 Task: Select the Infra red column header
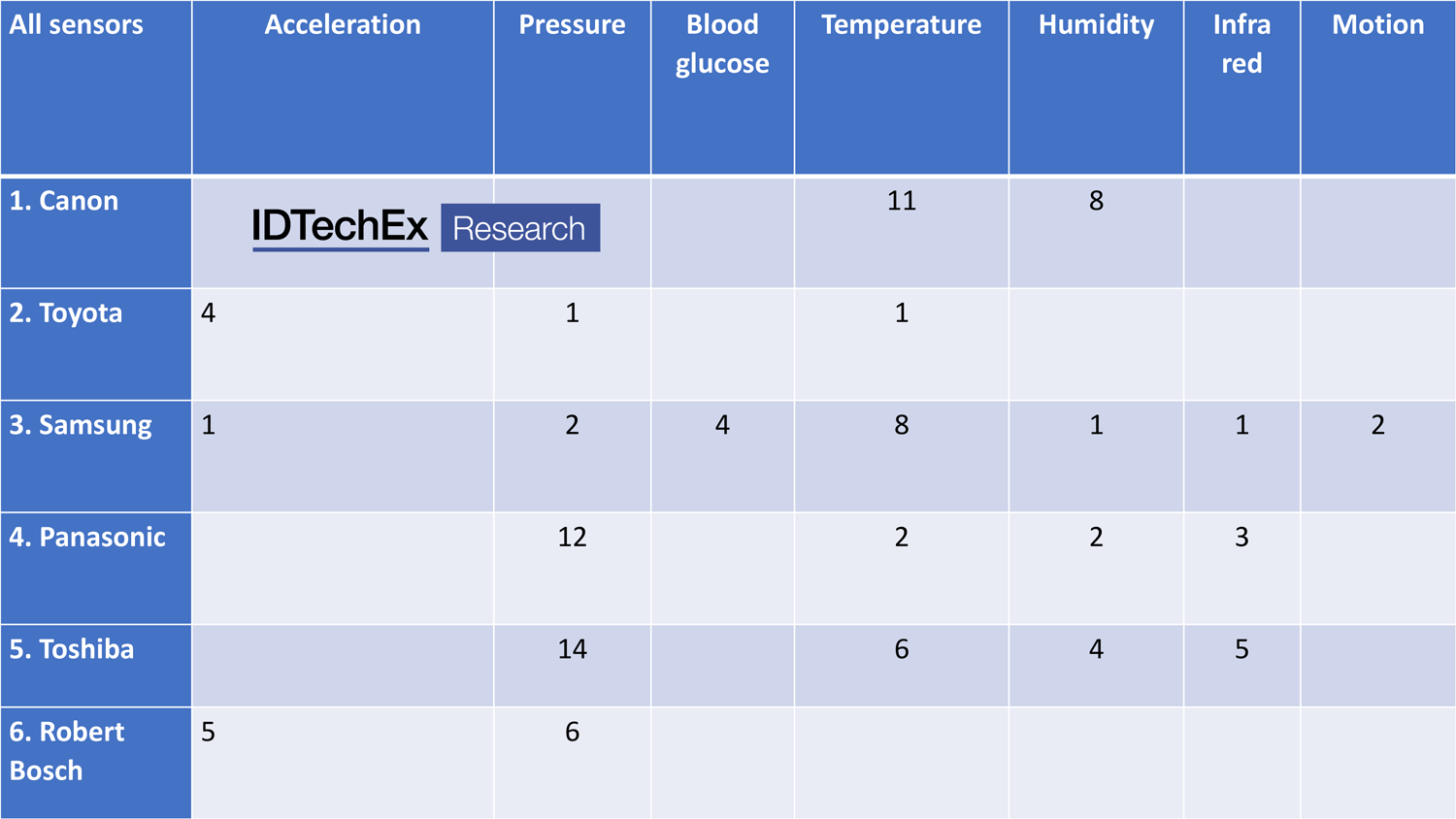pyautogui.click(x=1241, y=45)
